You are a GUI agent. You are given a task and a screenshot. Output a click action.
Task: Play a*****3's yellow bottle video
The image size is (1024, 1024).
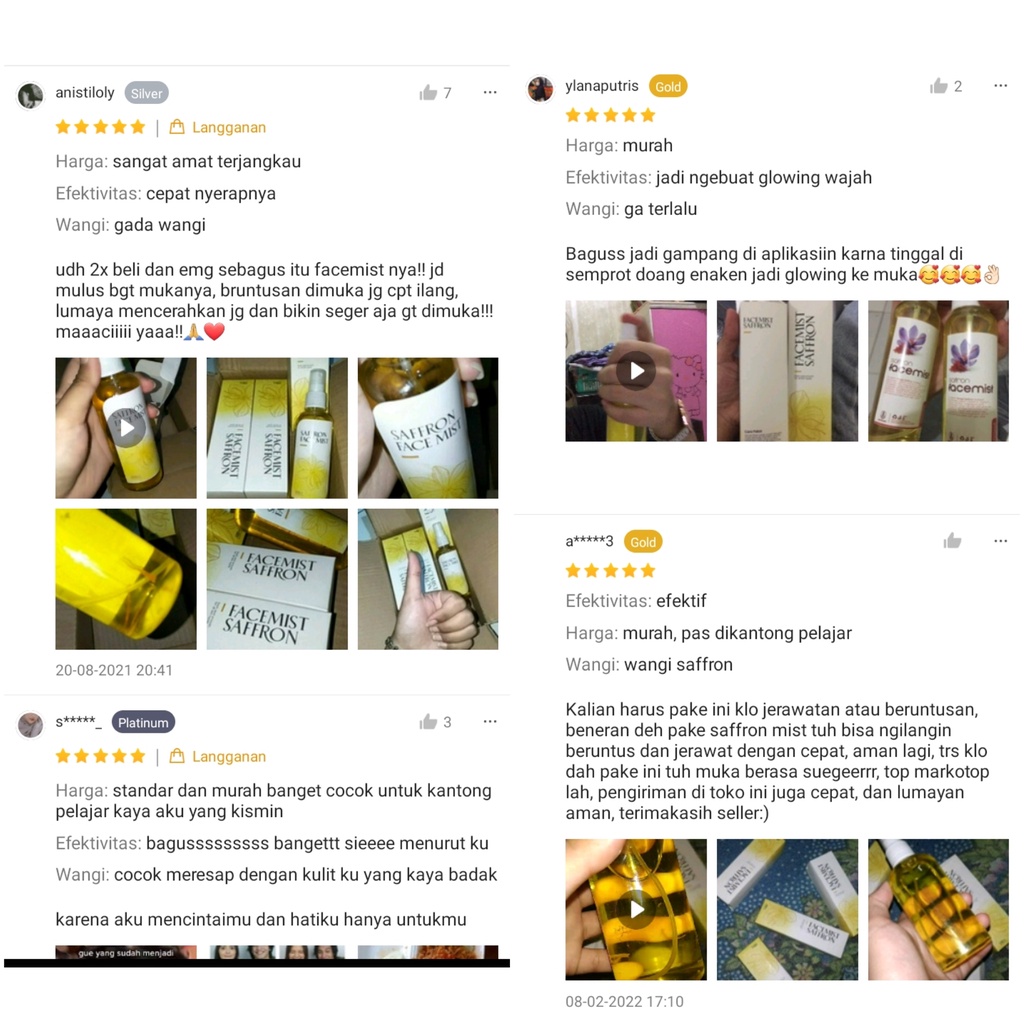[x=636, y=909]
